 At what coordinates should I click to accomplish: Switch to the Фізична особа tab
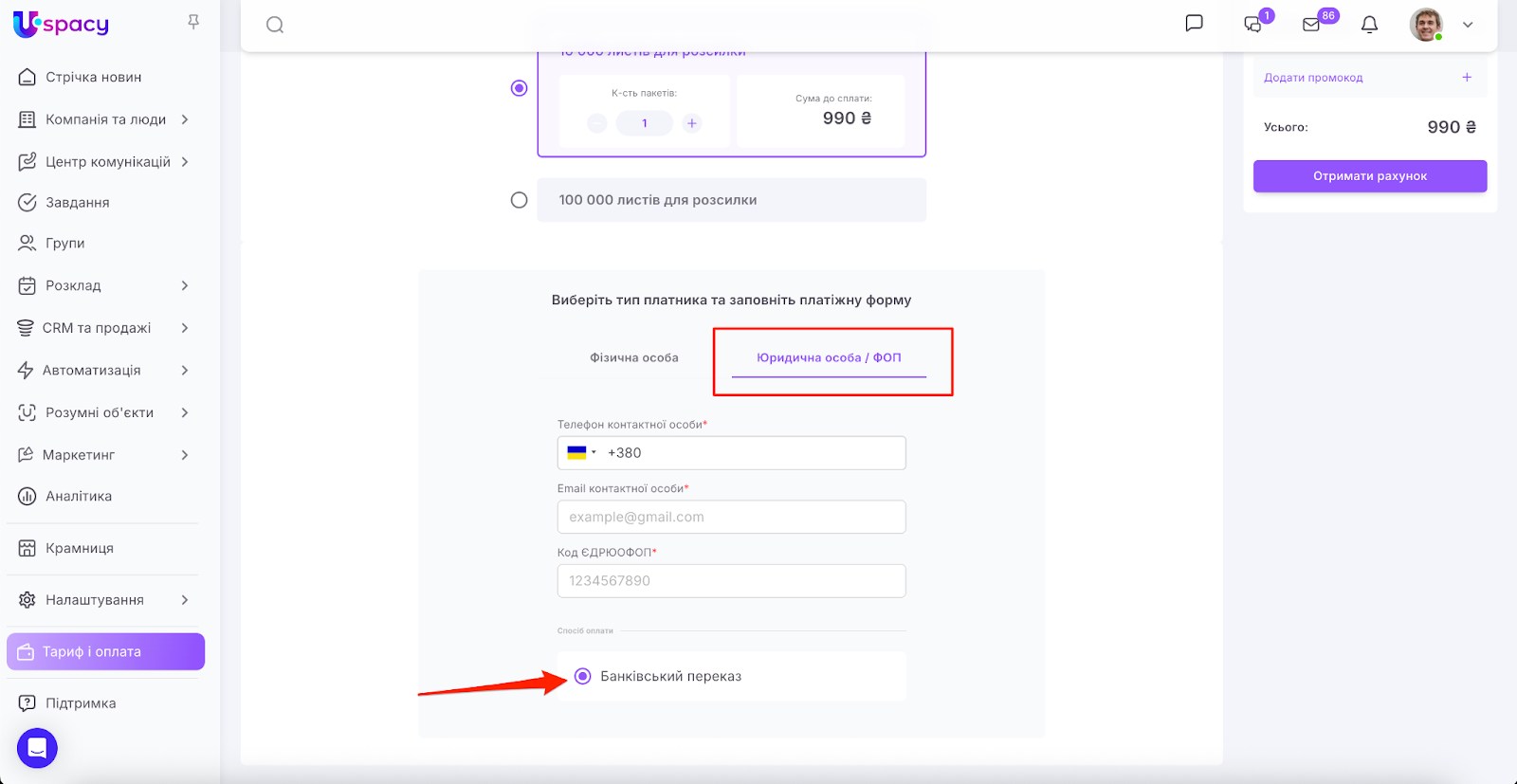click(633, 358)
